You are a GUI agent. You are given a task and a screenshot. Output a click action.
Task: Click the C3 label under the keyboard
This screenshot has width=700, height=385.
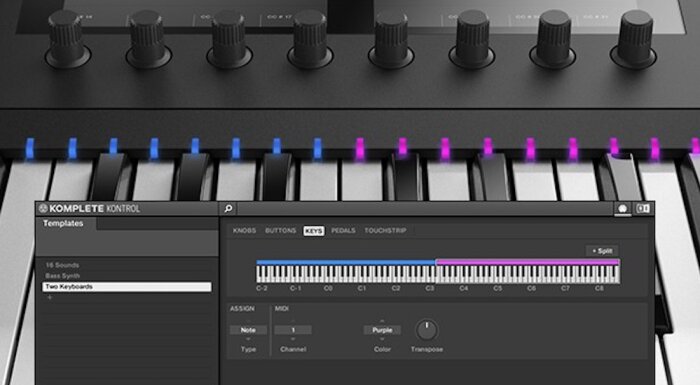(429, 289)
